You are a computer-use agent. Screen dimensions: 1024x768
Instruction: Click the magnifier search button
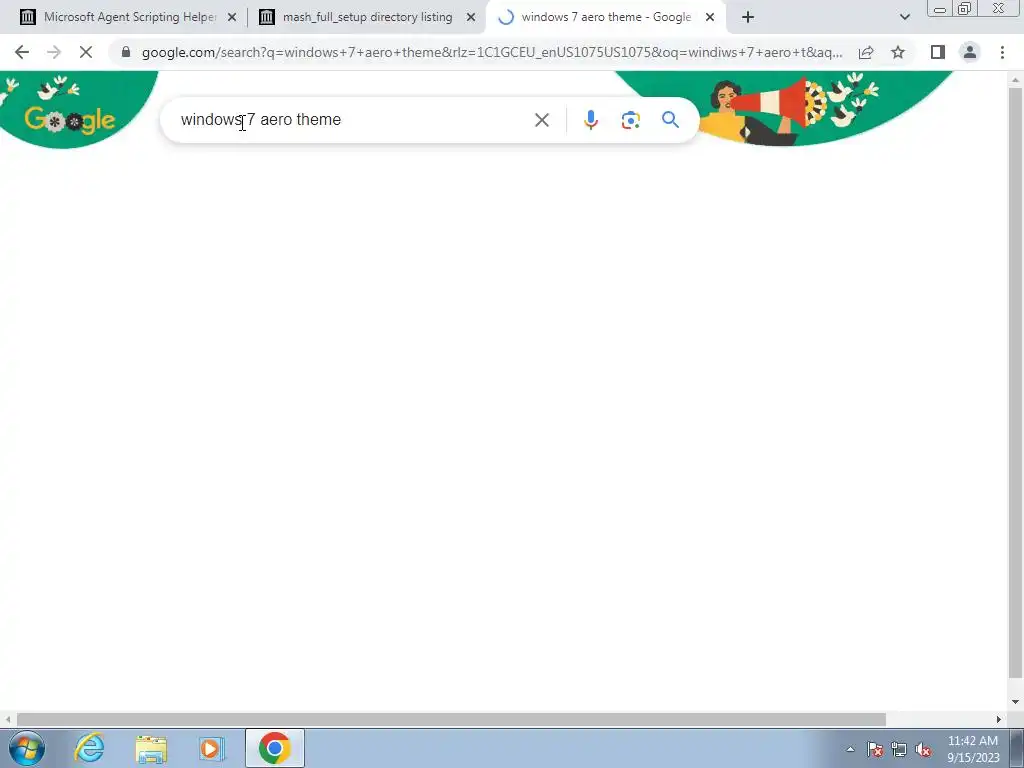coord(670,120)
